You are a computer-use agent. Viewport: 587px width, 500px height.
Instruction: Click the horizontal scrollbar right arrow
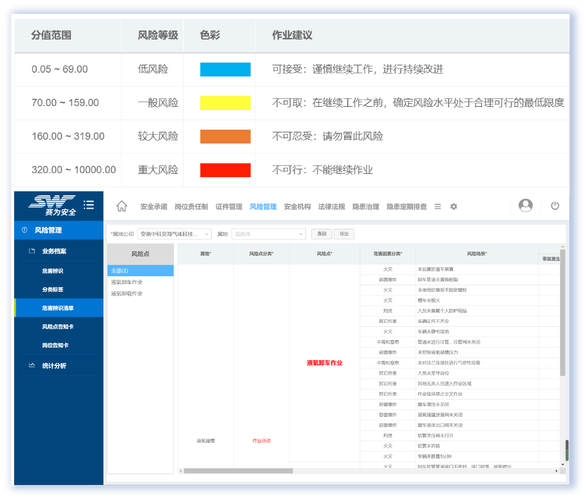point(556,471)
